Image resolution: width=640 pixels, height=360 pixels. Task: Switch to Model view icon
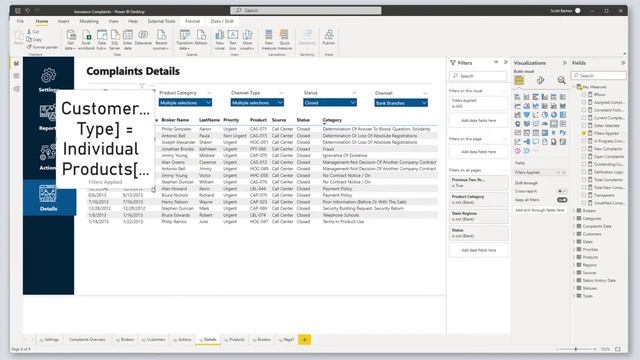(16, 89)
